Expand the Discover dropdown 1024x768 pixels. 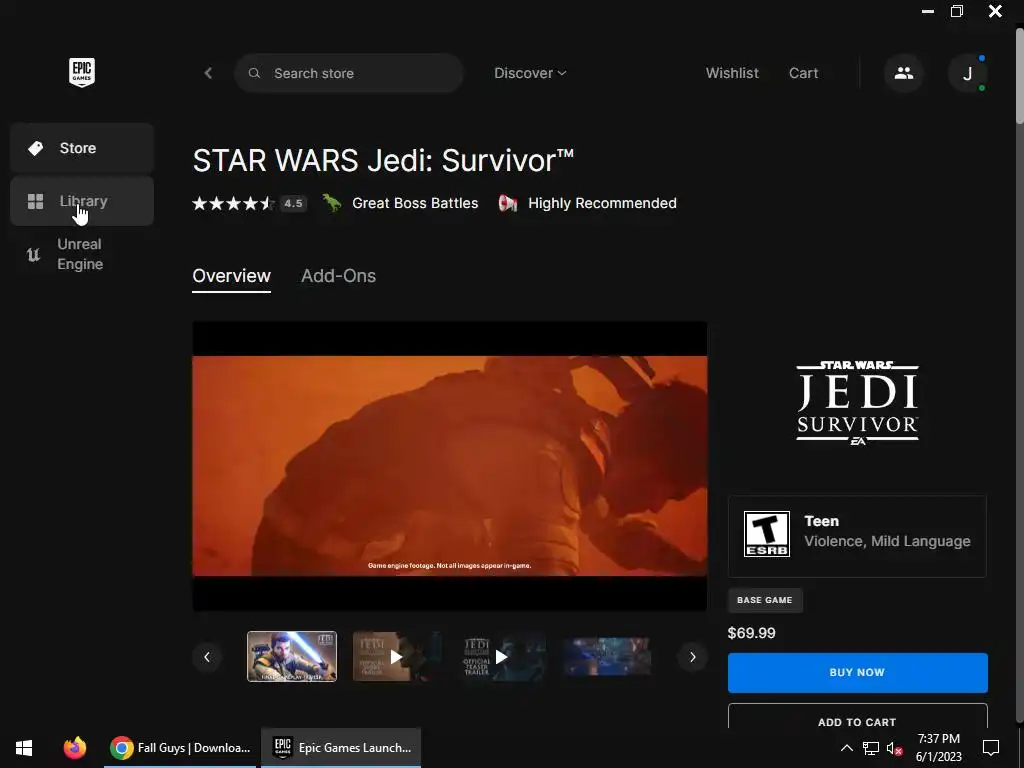[x=530, y=73]
